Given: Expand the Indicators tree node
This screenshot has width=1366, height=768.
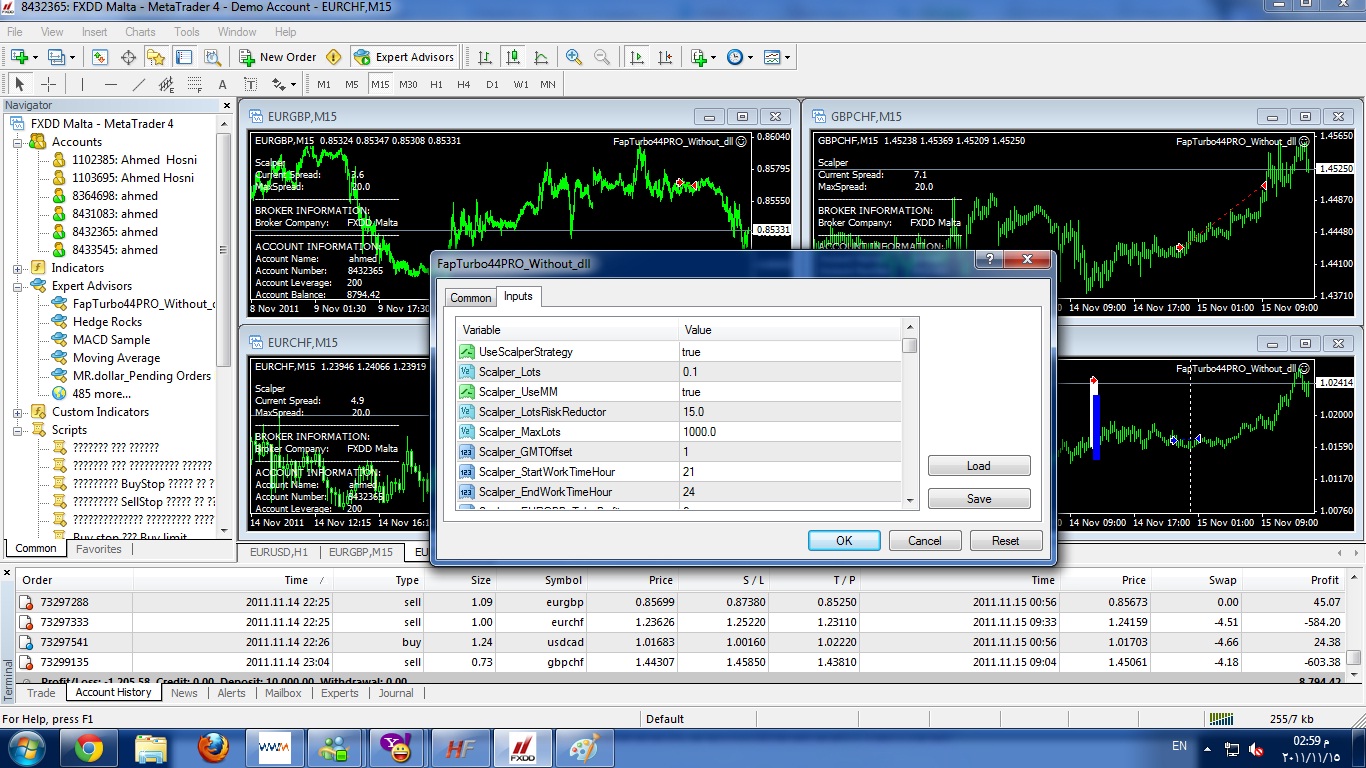Looking at the screenshot, I should click(x=17, y=268).
